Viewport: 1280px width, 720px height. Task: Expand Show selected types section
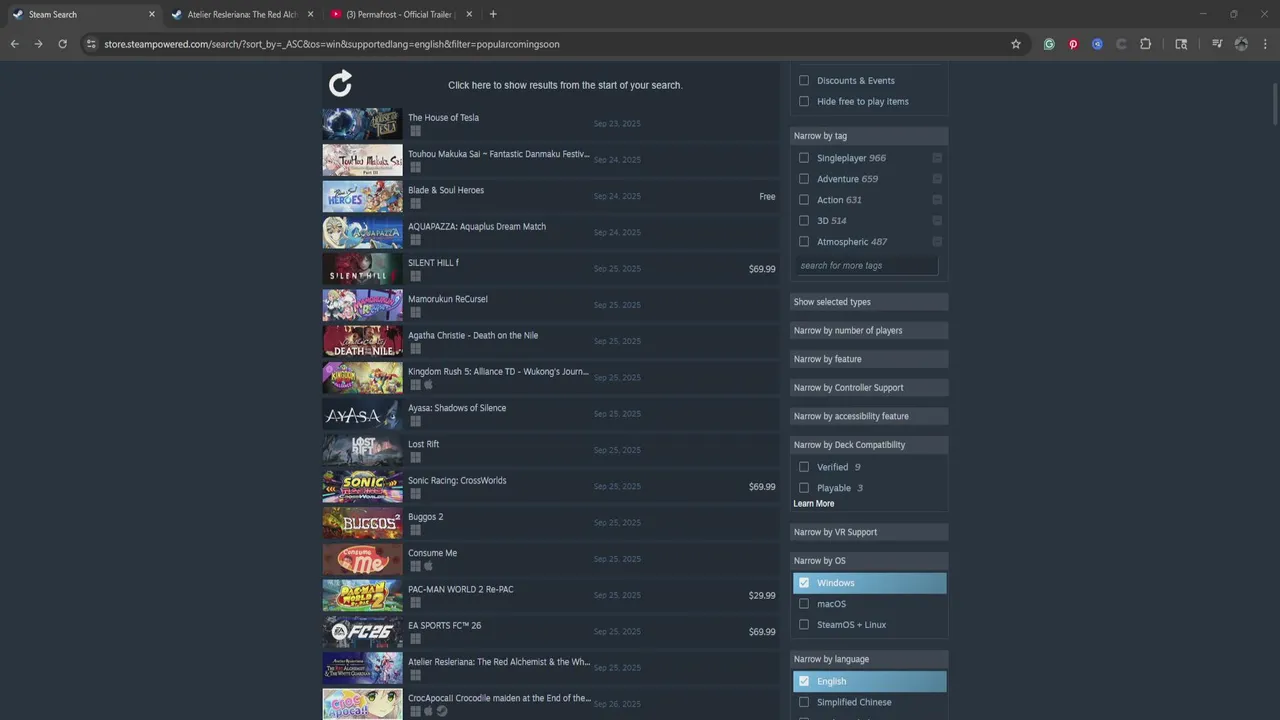coord(869,302)
